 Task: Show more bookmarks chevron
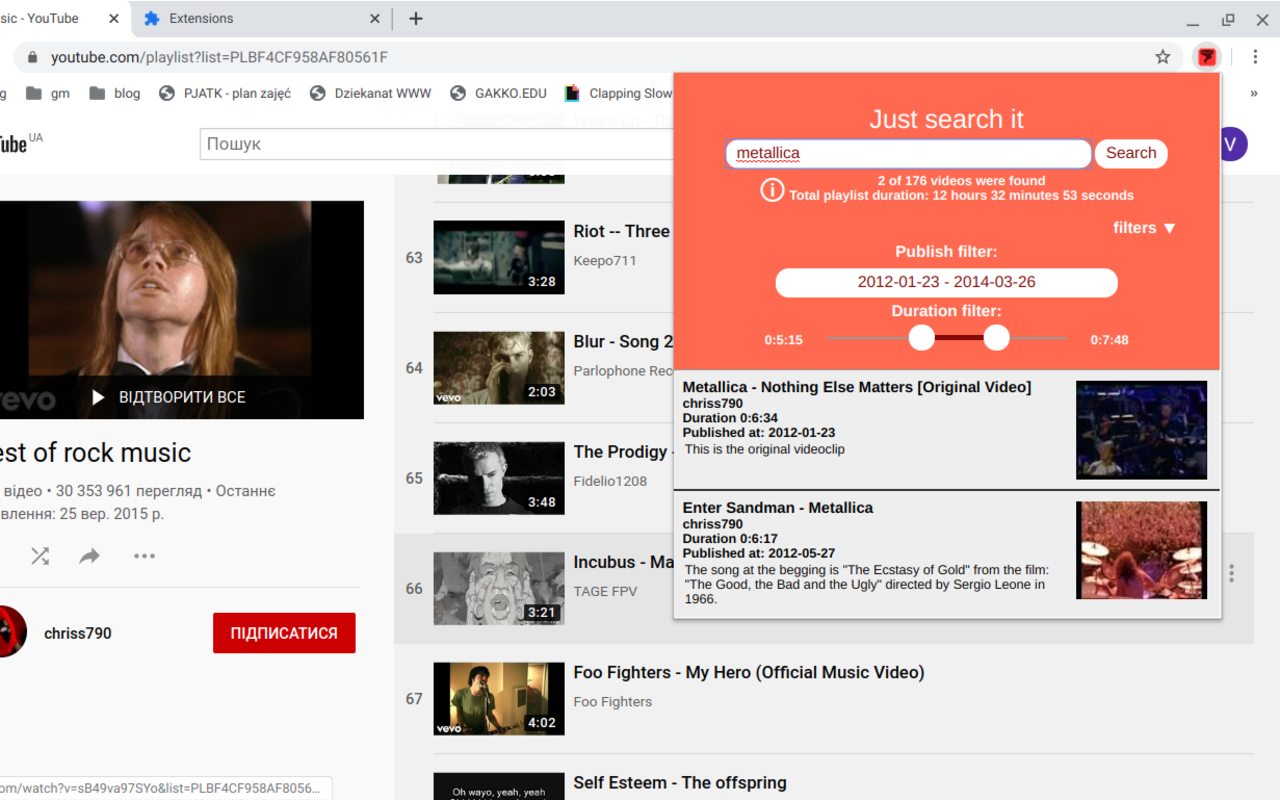coord(1254,93)
